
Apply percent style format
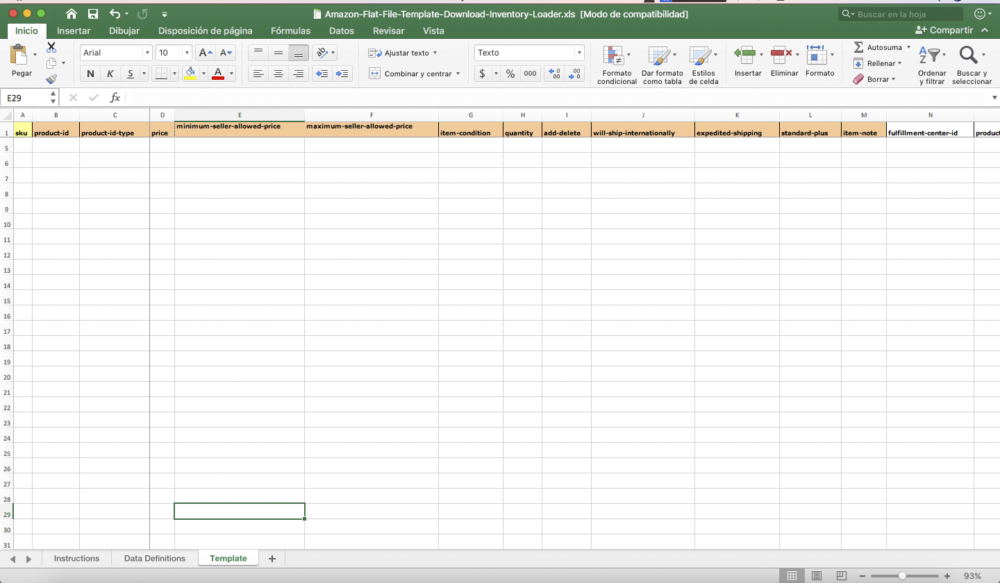point(510,73)
